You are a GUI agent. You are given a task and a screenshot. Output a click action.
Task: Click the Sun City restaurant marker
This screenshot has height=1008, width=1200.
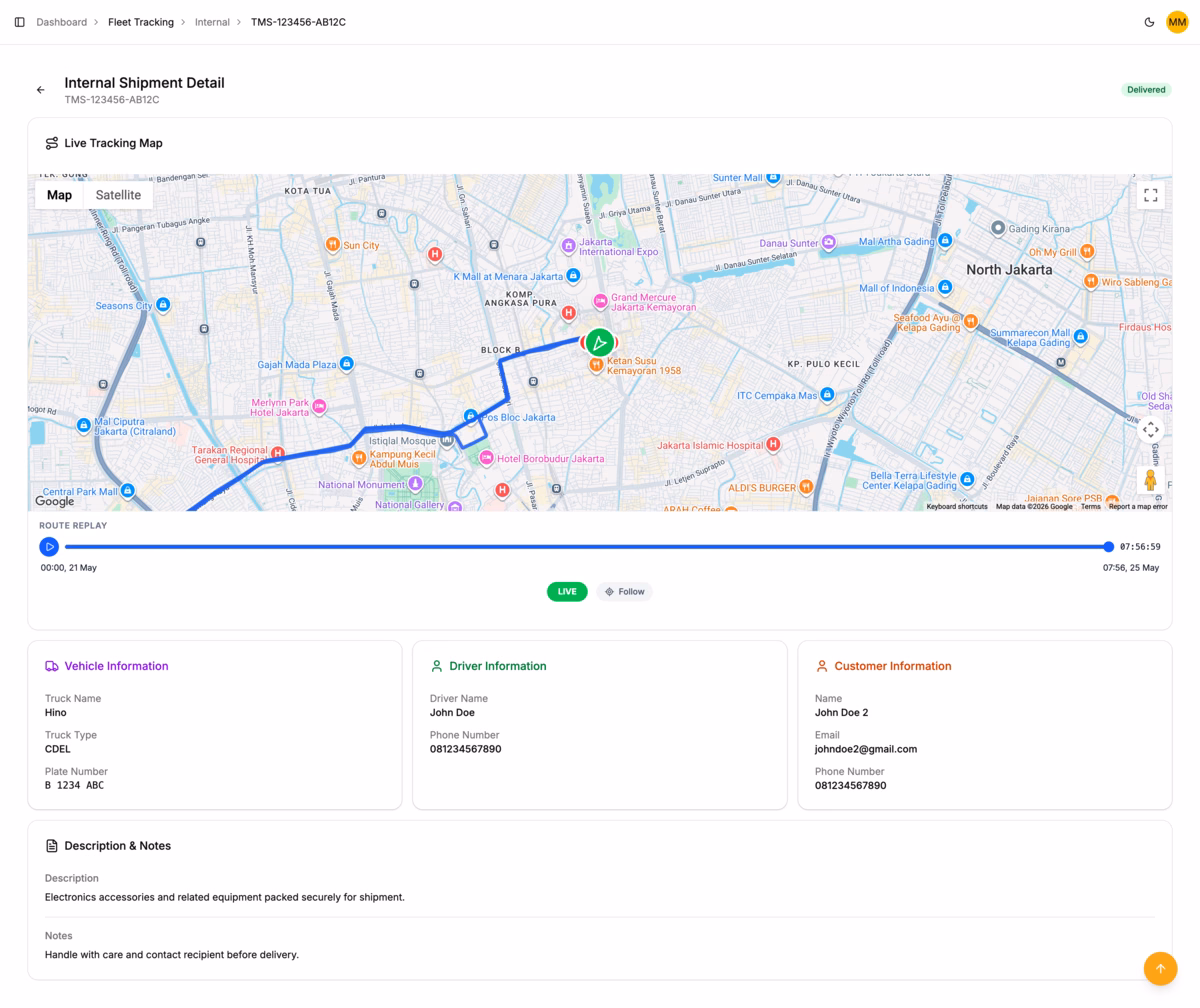point(333,245)
